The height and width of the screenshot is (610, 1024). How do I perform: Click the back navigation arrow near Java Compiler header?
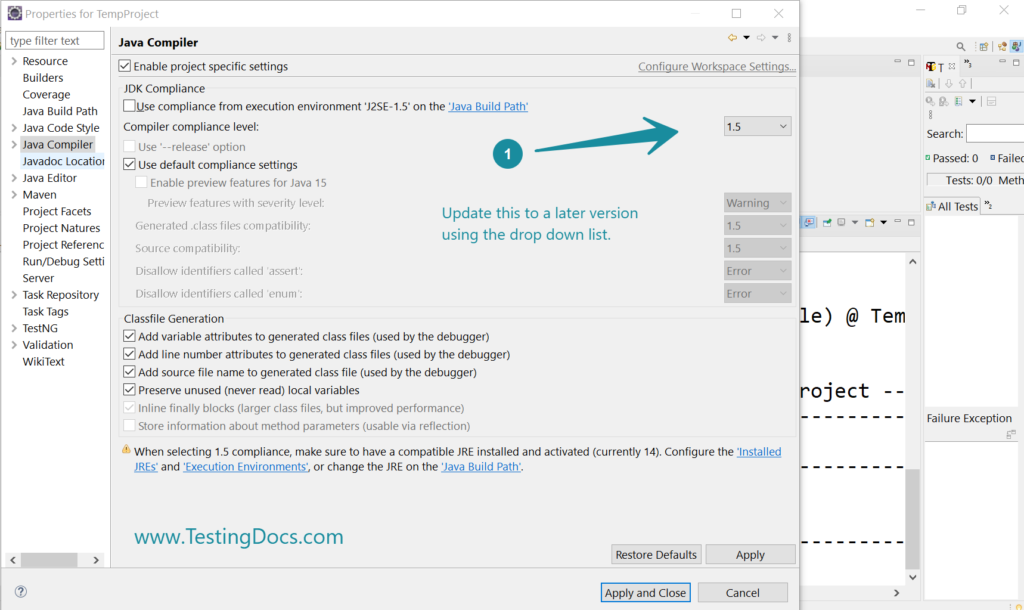pos(732,37)
